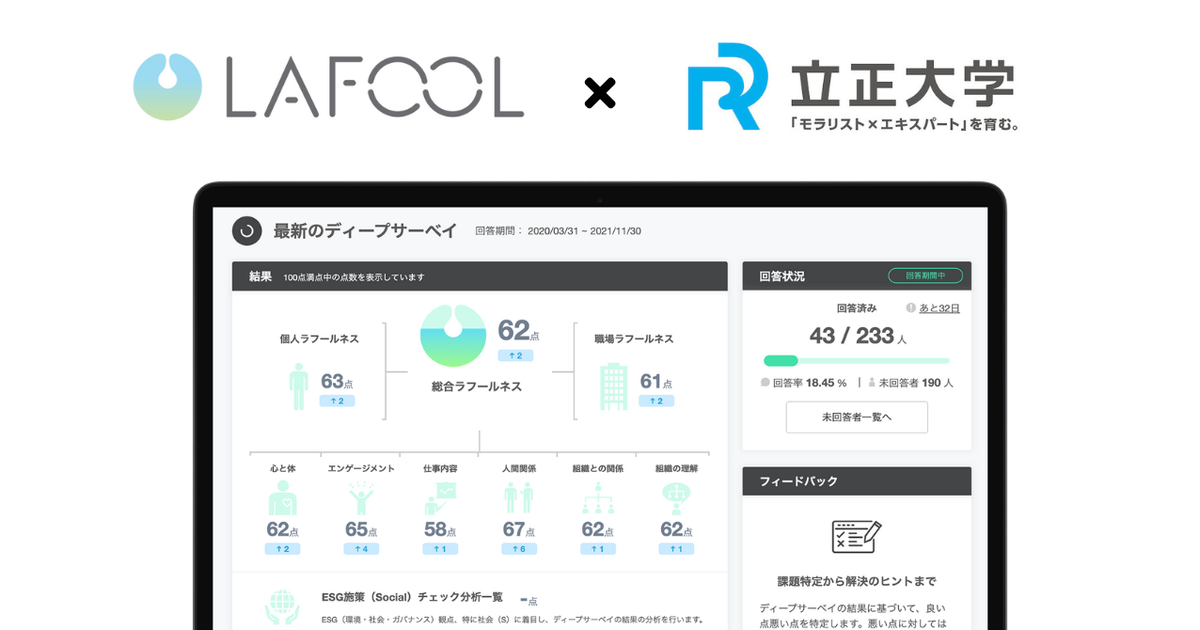Click the feedback checklist pencil icon
Viewport: 1200px width, 630px height.
(857, 537)
